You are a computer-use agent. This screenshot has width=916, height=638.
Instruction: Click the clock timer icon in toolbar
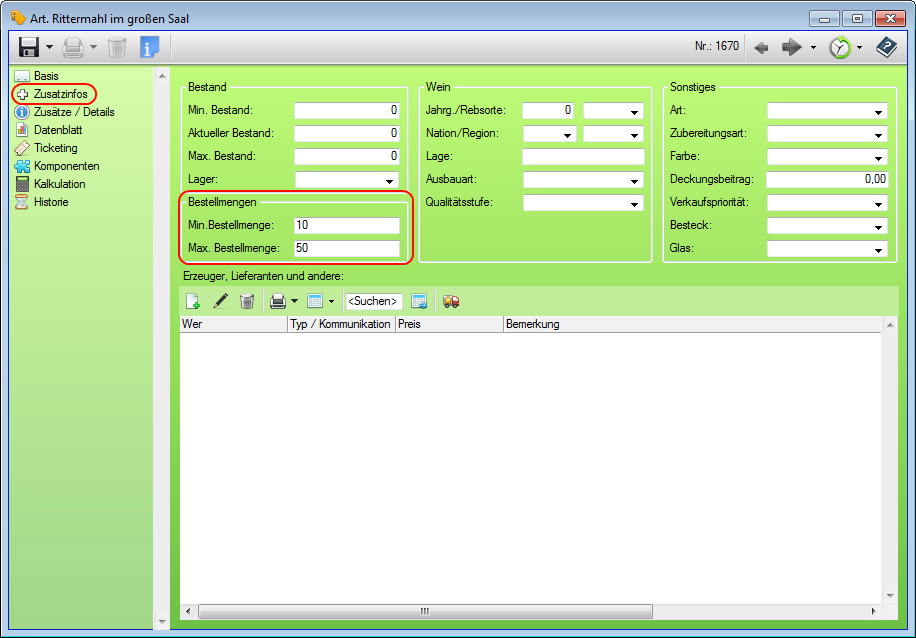tap(839, 47)
